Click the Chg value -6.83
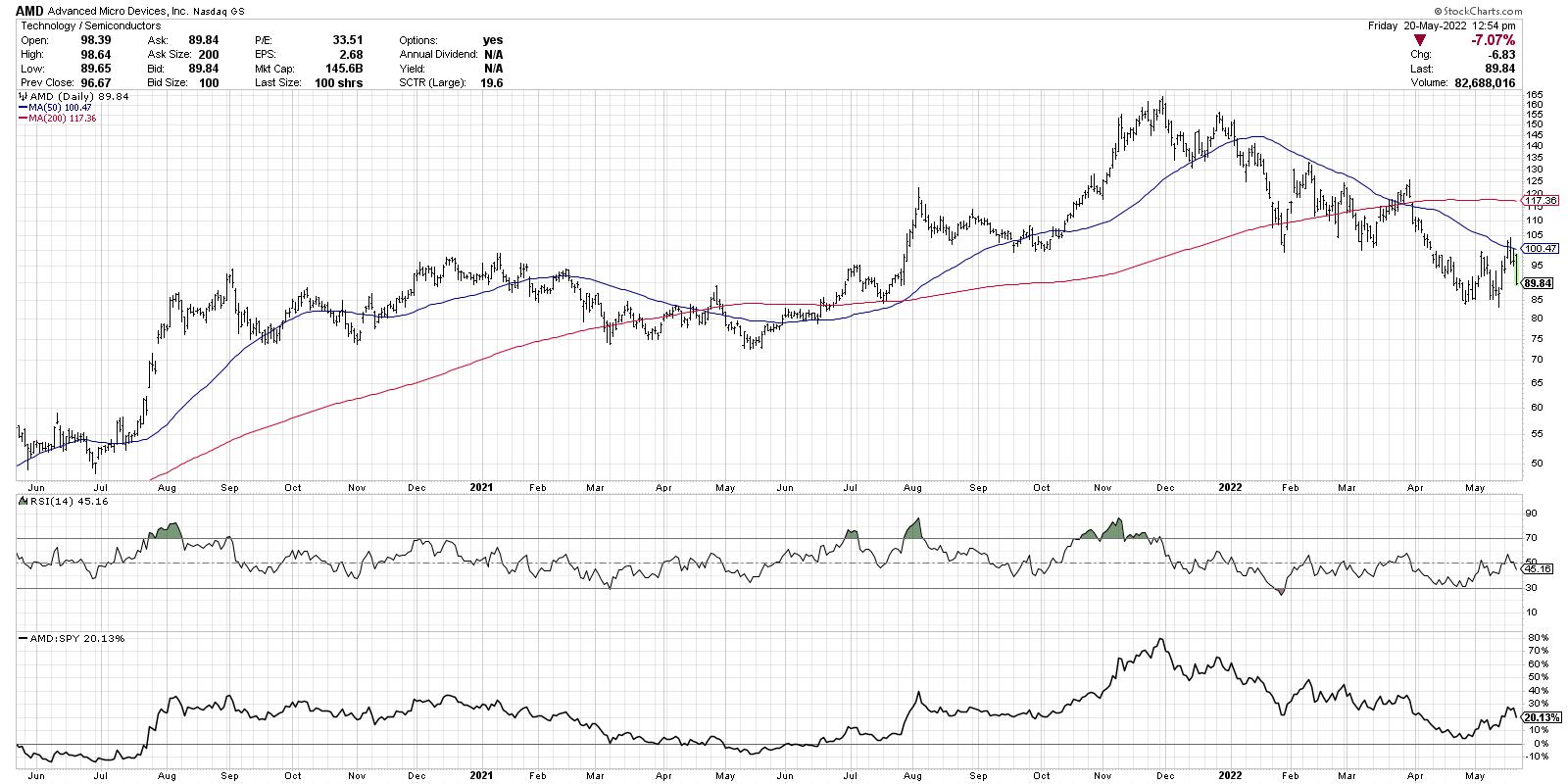Viewport: 1568px width, 784px height. coord(1500,56)
